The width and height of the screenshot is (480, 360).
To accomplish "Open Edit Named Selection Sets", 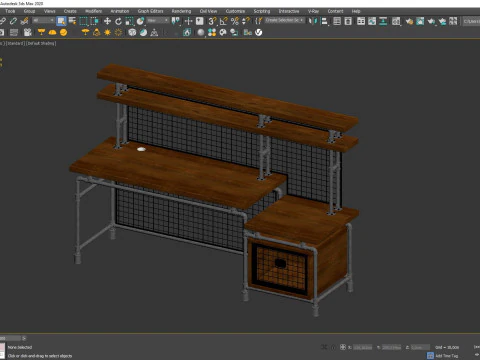I will coord(259,21).
